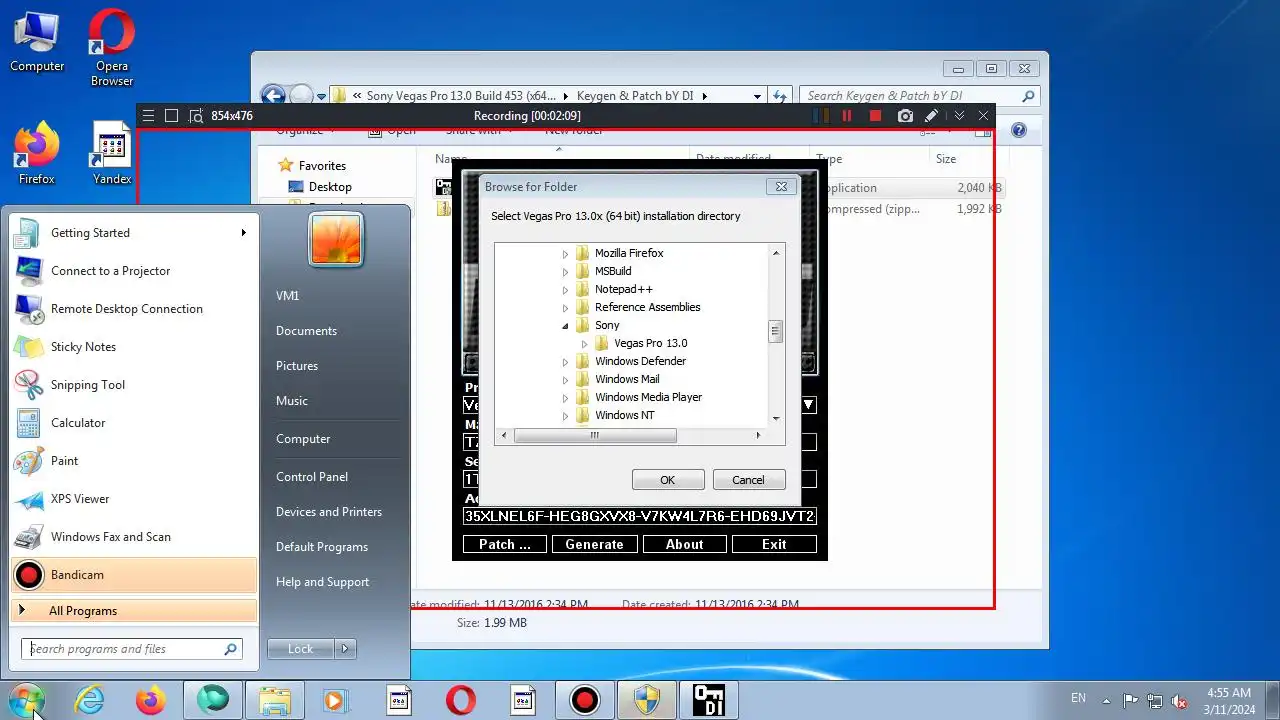The image size is (1280, 720).
Task: Expand Windows Defender folder in tree
Action: (565, 362)
